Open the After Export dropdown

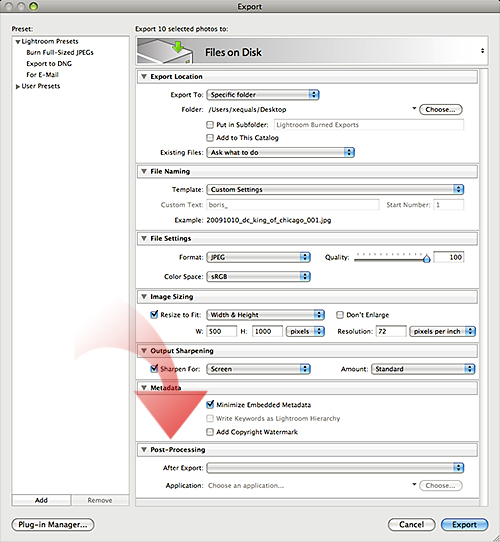tap(335, 468)
